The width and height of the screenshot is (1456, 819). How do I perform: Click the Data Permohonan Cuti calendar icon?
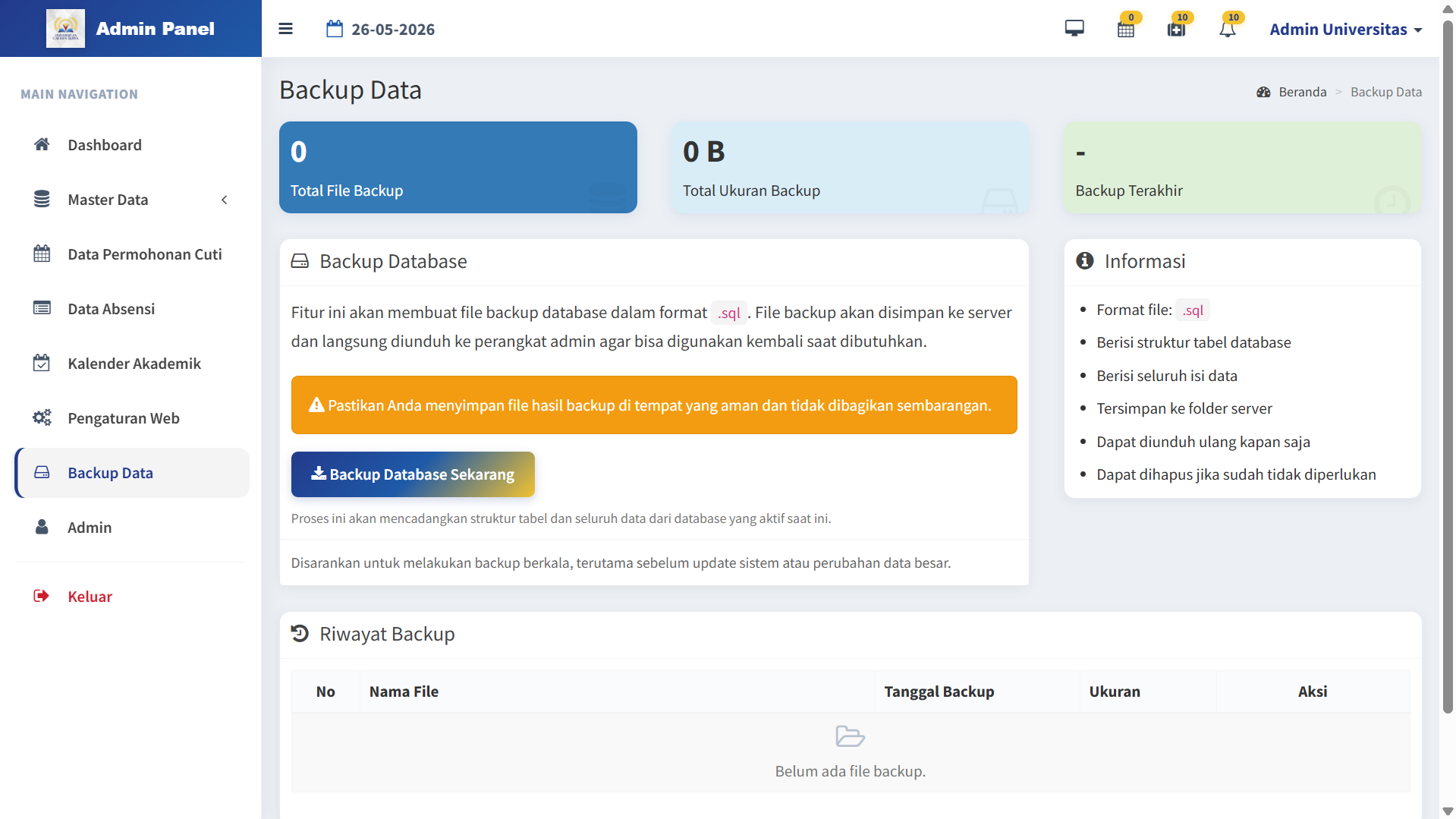[42, 254]
